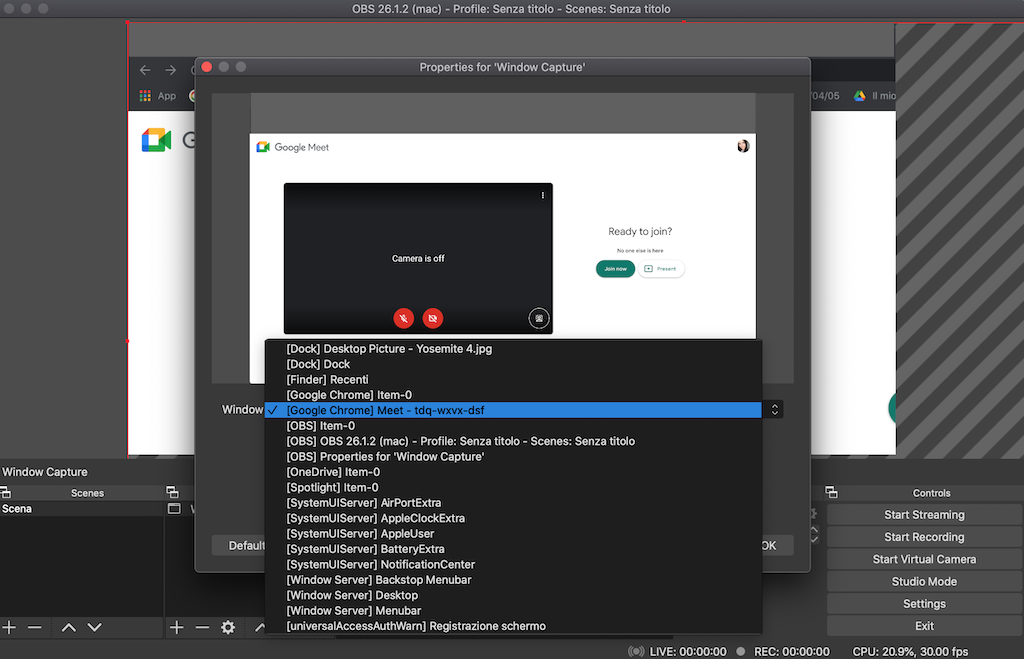This screenshot has height=659, width=1024.
Task: Choose the [Dock] Dock window entry
Action: tap(513, 364)
